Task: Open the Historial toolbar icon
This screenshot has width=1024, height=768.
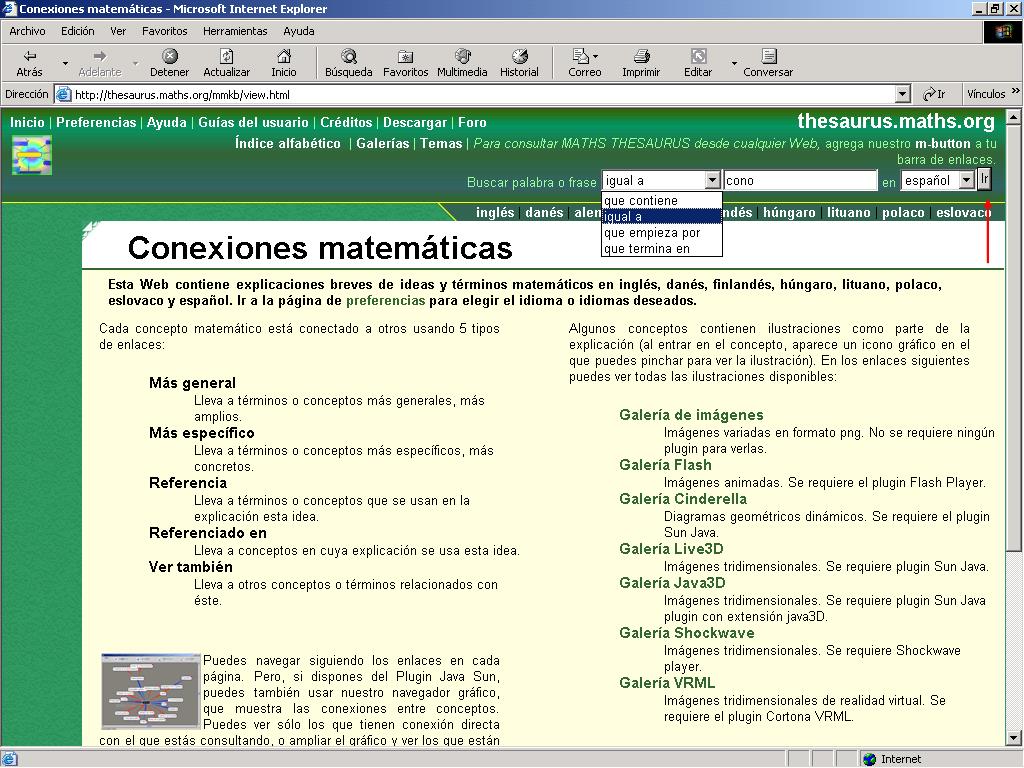Action: (519, 57)
